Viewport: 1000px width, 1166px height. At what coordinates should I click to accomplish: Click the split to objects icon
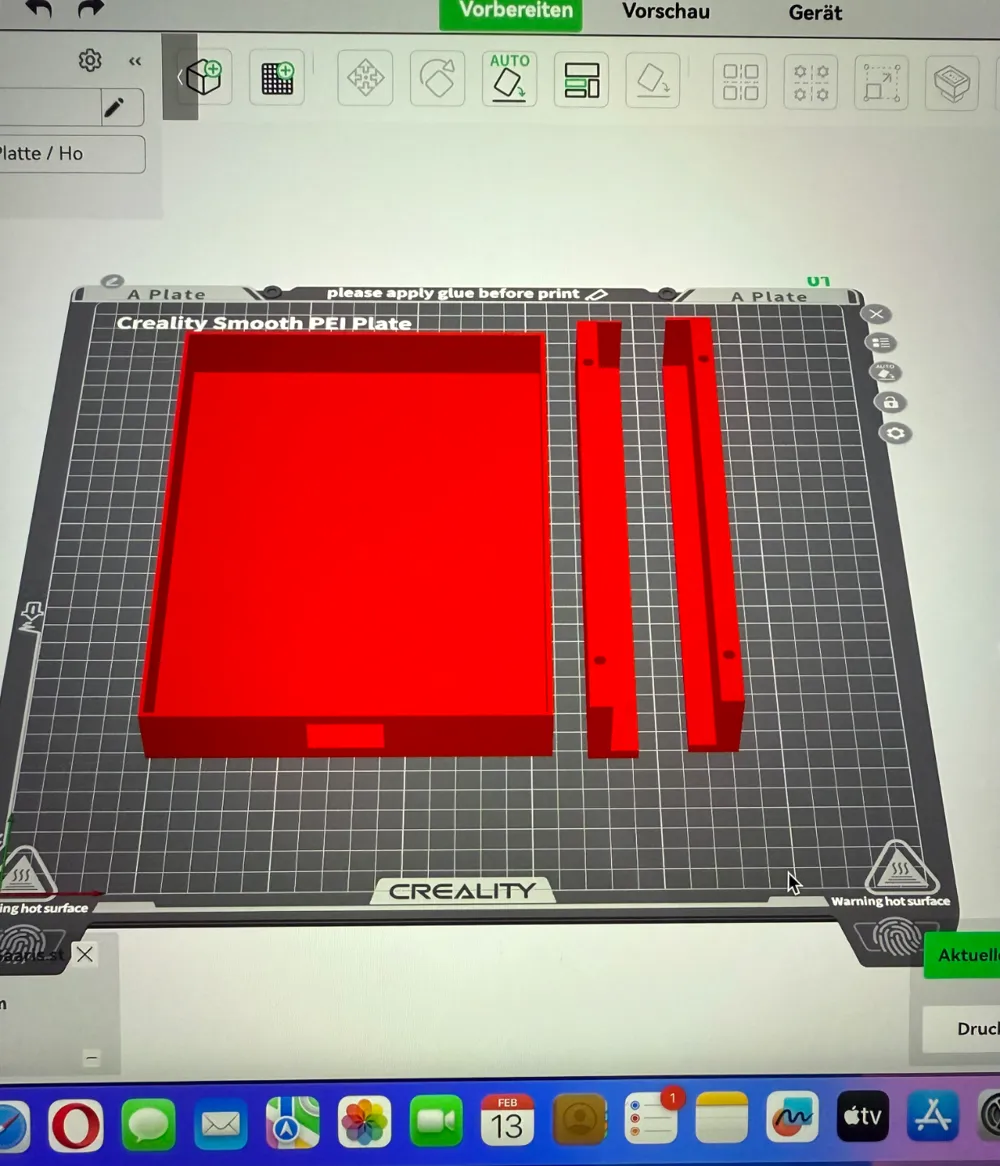click(x=740, y=82)
